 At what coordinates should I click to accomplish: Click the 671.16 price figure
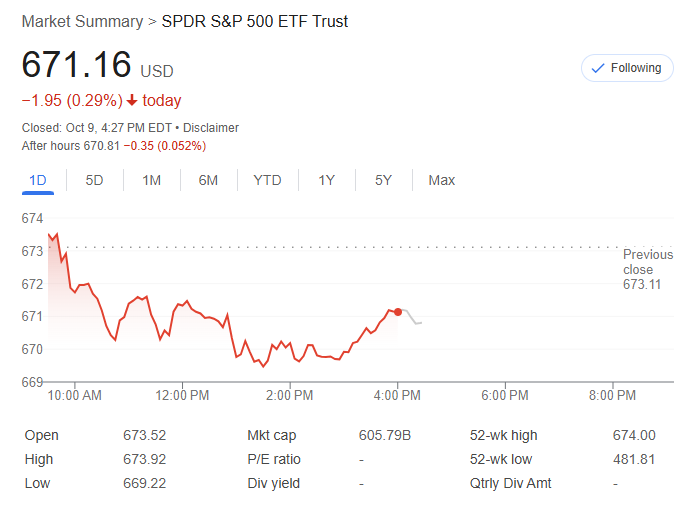tap(77, 65)
